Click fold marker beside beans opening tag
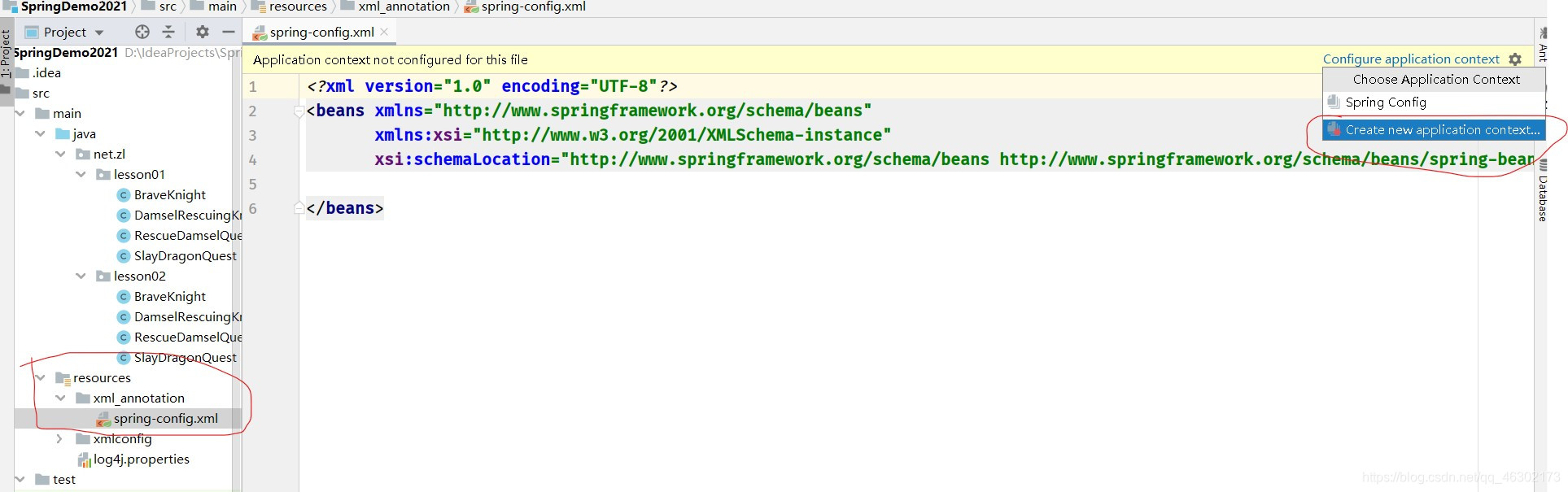The width and height of the screenshot is (1568, 492). click(x=299, y=111)
